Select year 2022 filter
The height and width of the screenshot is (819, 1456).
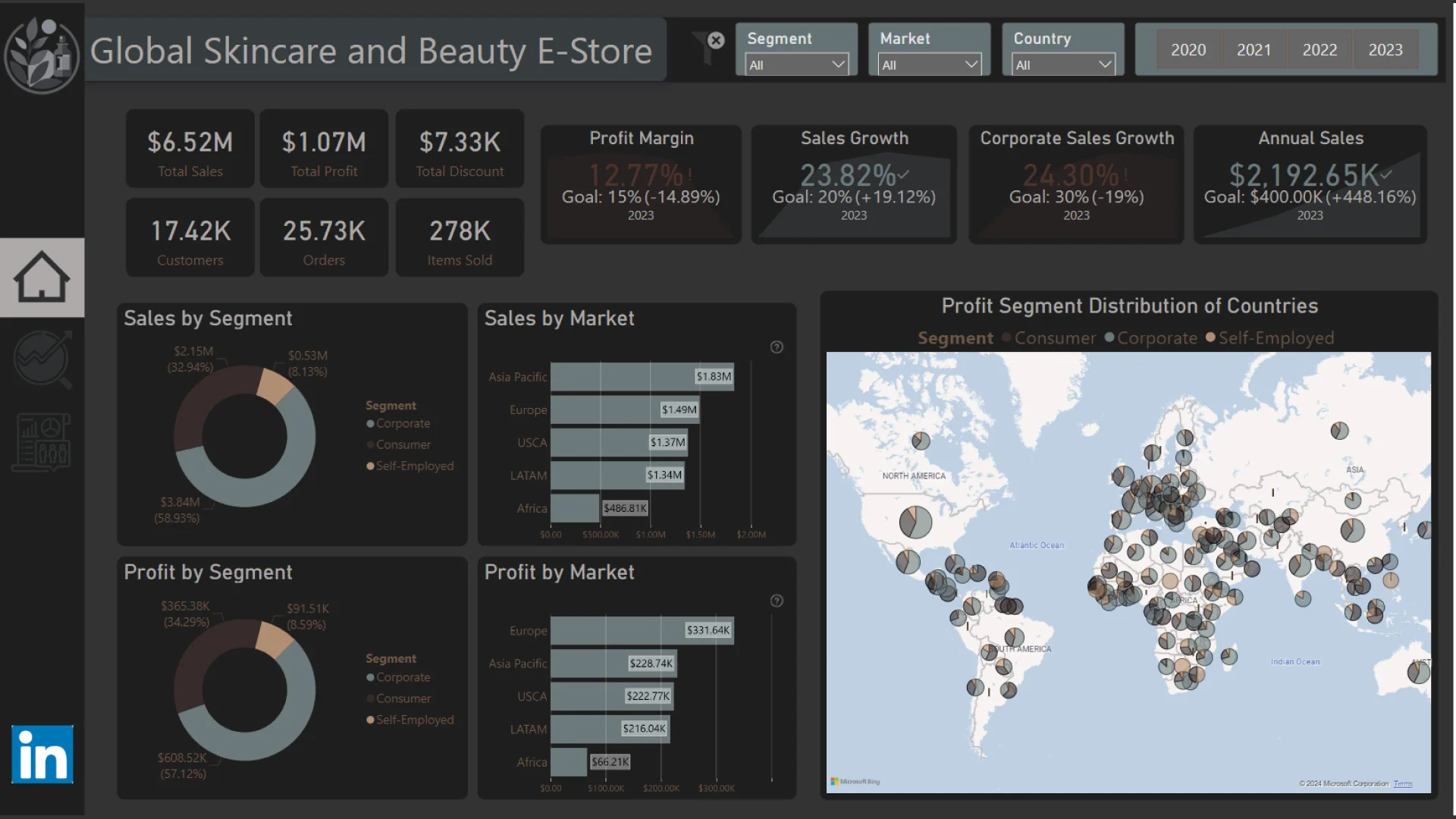[x=1319, y=50]
